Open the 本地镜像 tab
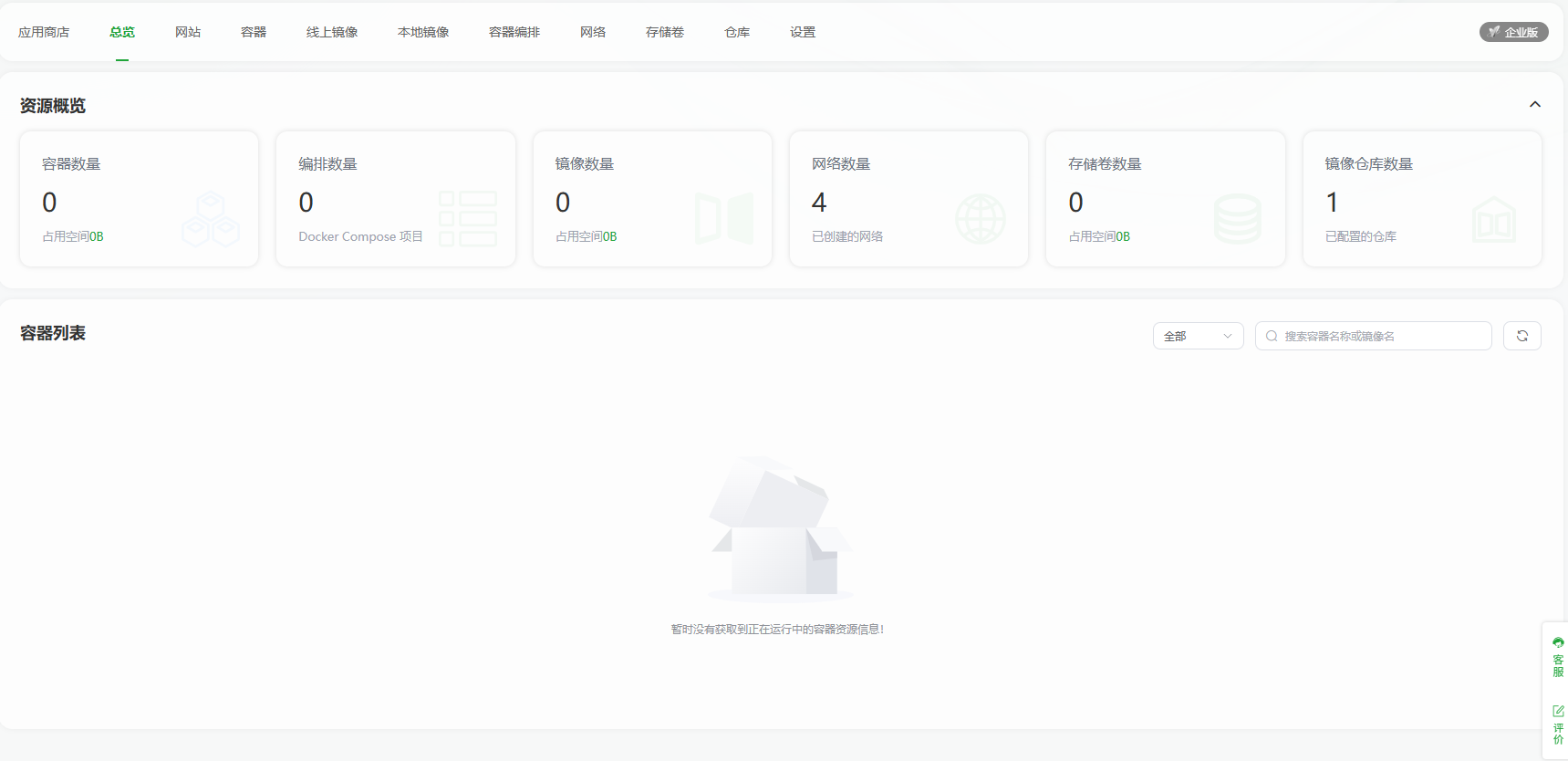 (x=423, y=32)
